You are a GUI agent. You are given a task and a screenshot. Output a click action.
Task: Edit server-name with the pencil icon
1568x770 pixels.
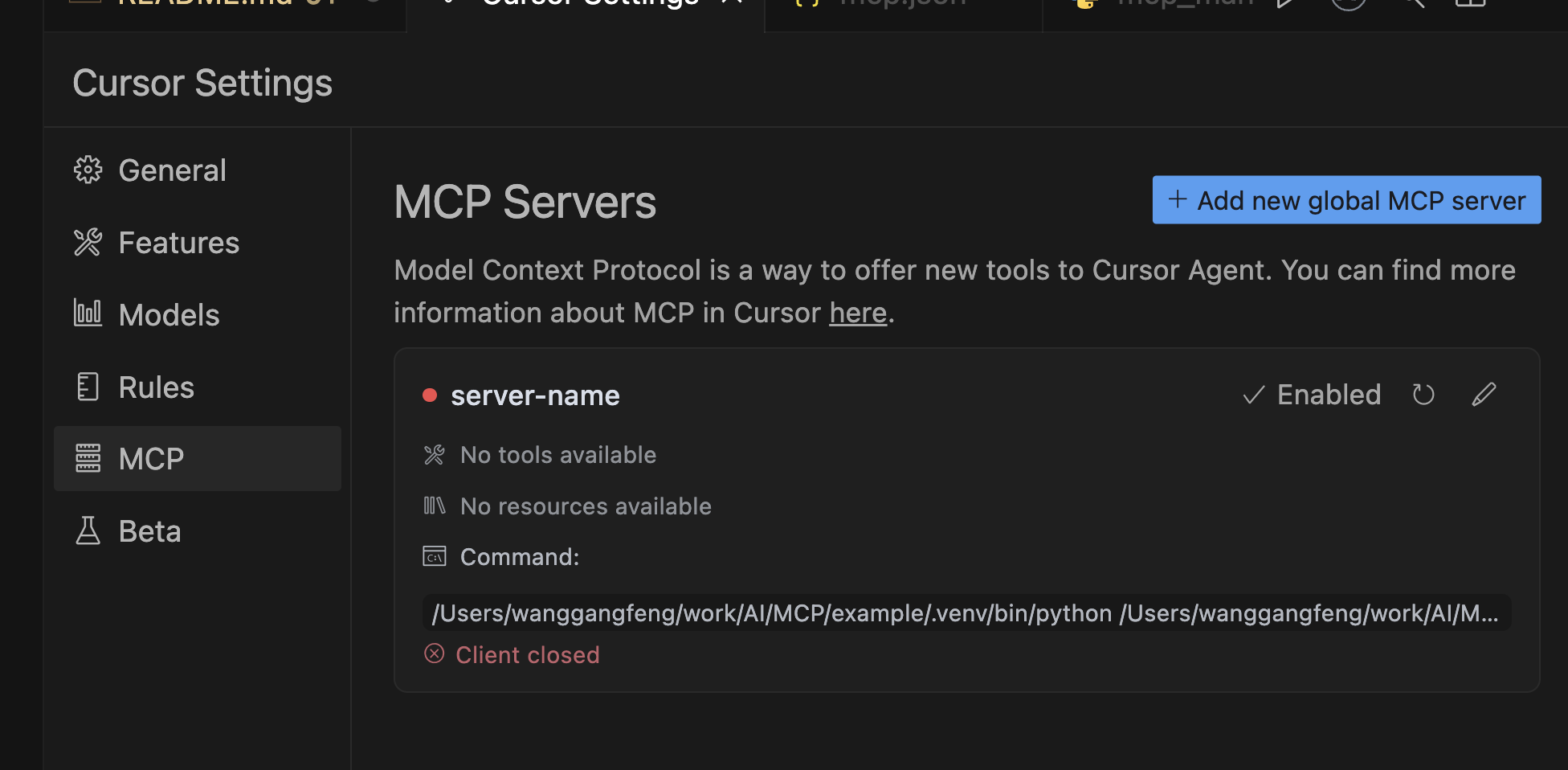click(1484, 395)
